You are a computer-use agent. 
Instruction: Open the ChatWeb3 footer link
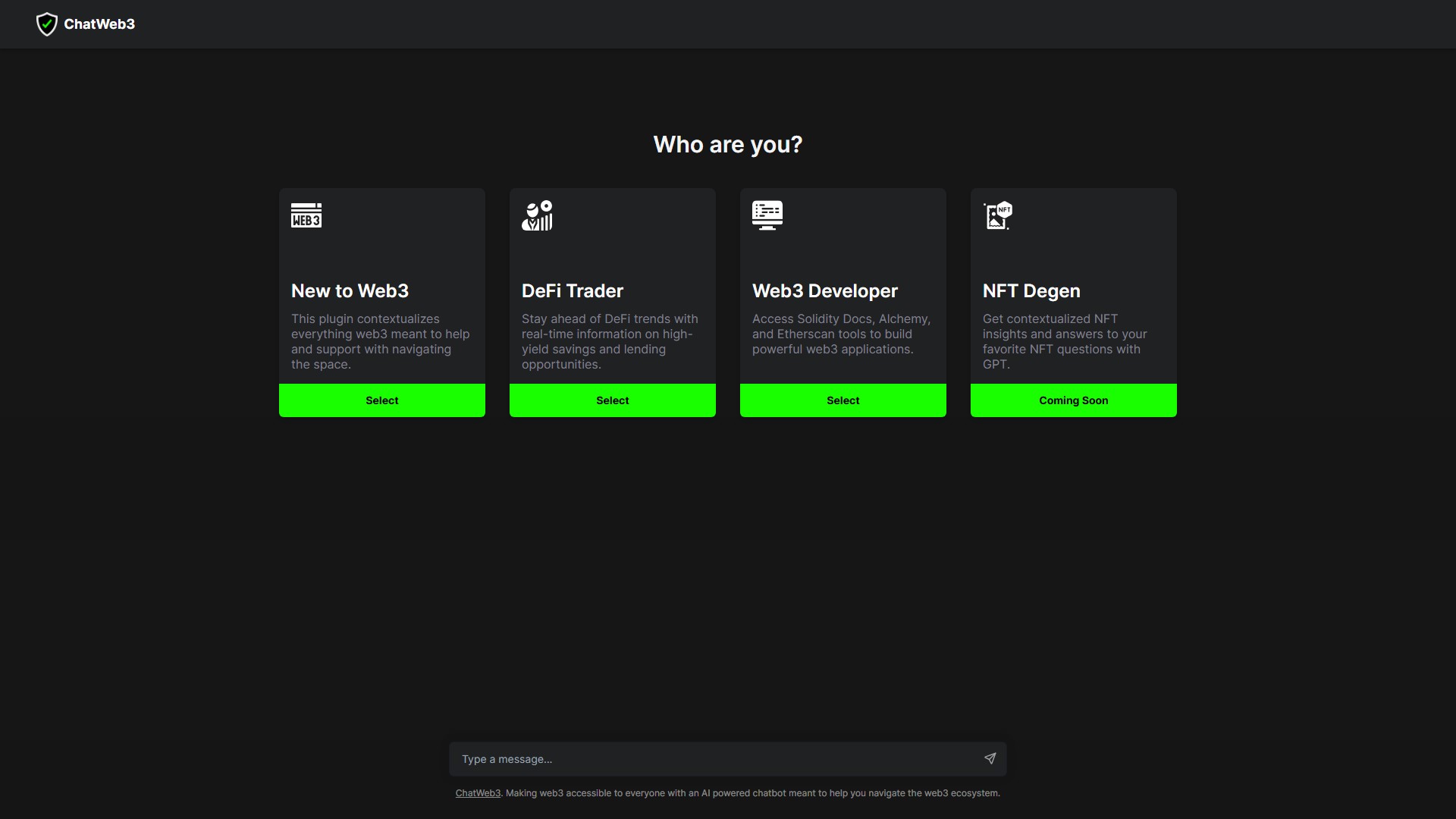(x=477, y=792)
